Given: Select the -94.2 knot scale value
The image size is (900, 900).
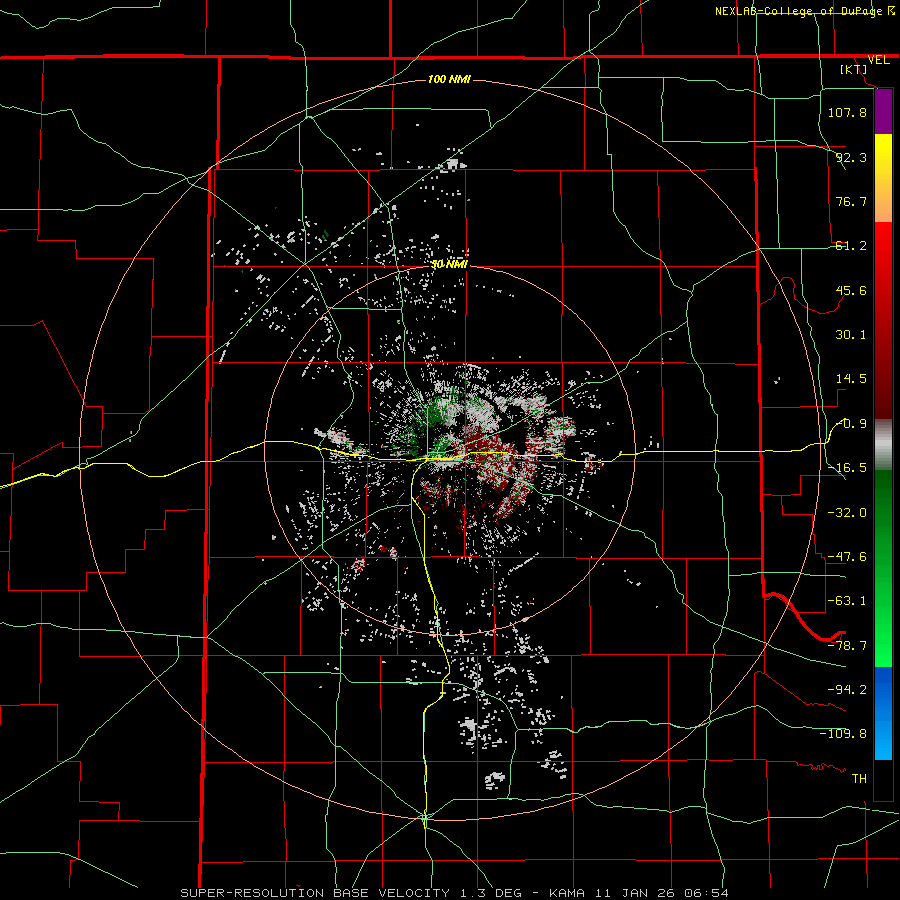Looking at the screenshot, I should click(x=847, y=689).
